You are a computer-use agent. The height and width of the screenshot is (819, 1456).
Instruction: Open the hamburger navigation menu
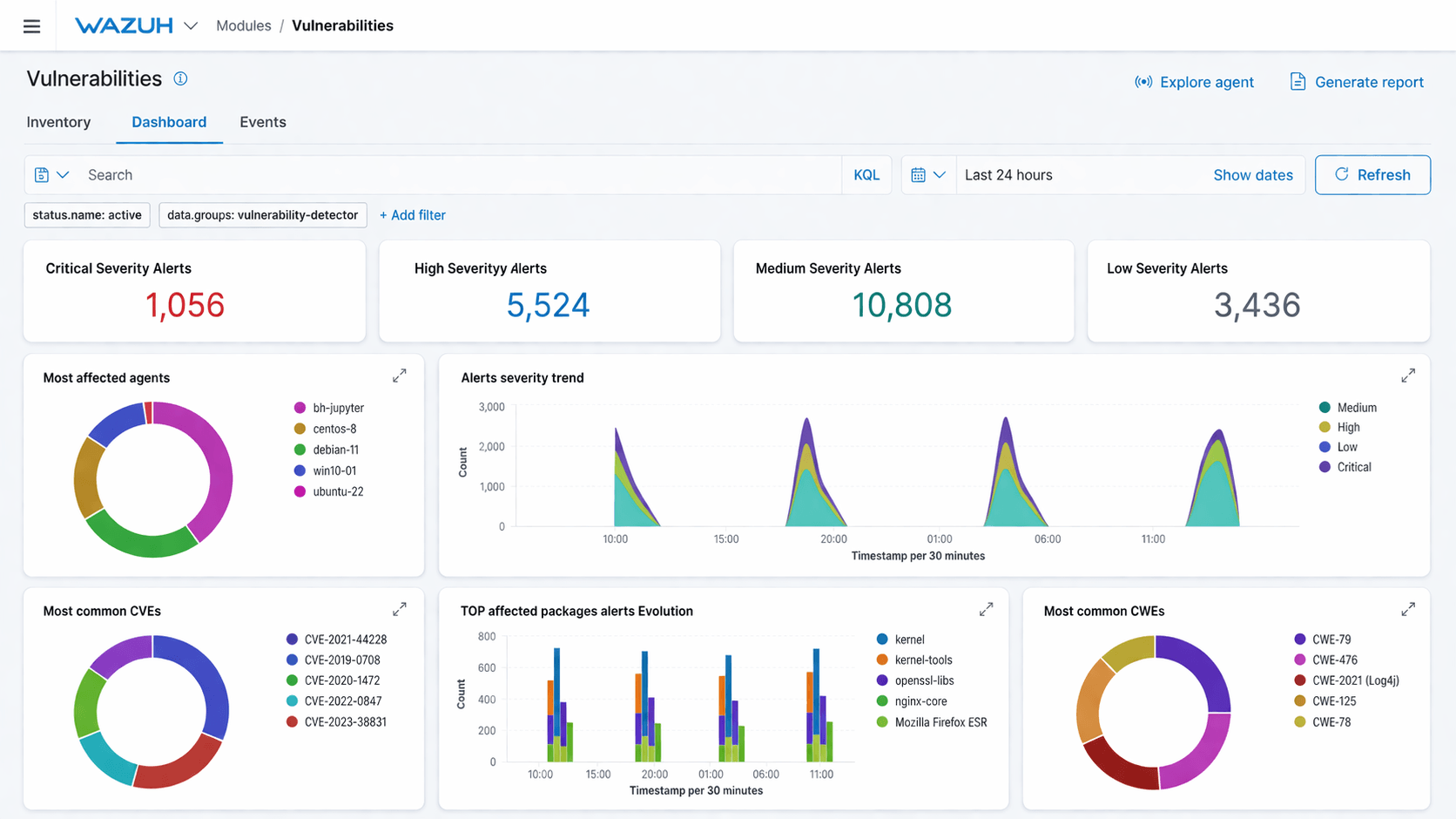click(x=31, y=26)
